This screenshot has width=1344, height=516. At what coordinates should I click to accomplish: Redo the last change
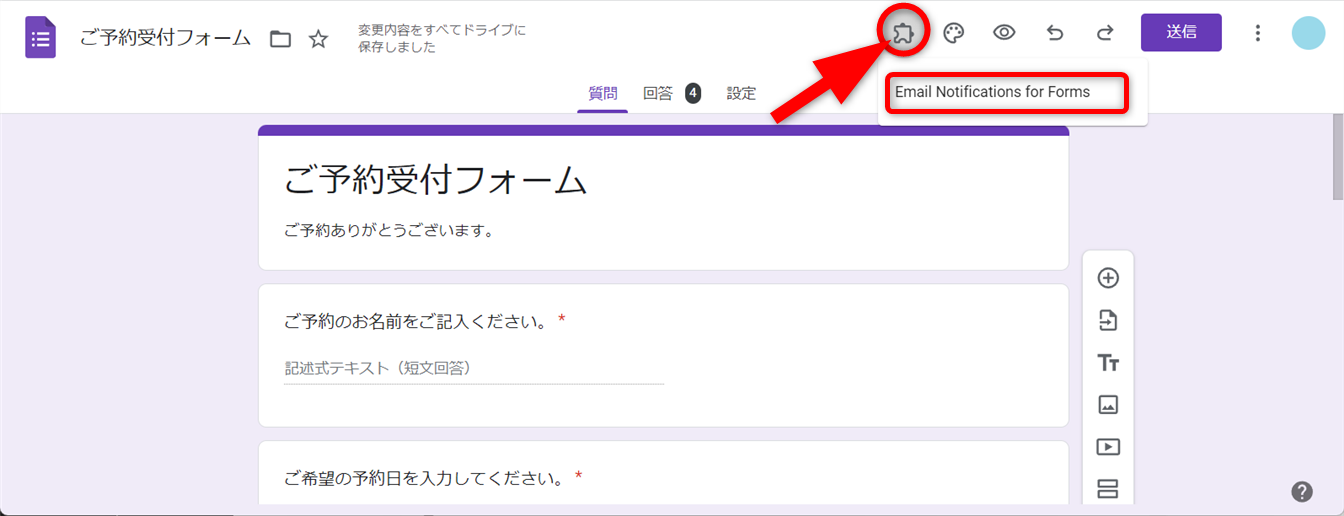1105,33
